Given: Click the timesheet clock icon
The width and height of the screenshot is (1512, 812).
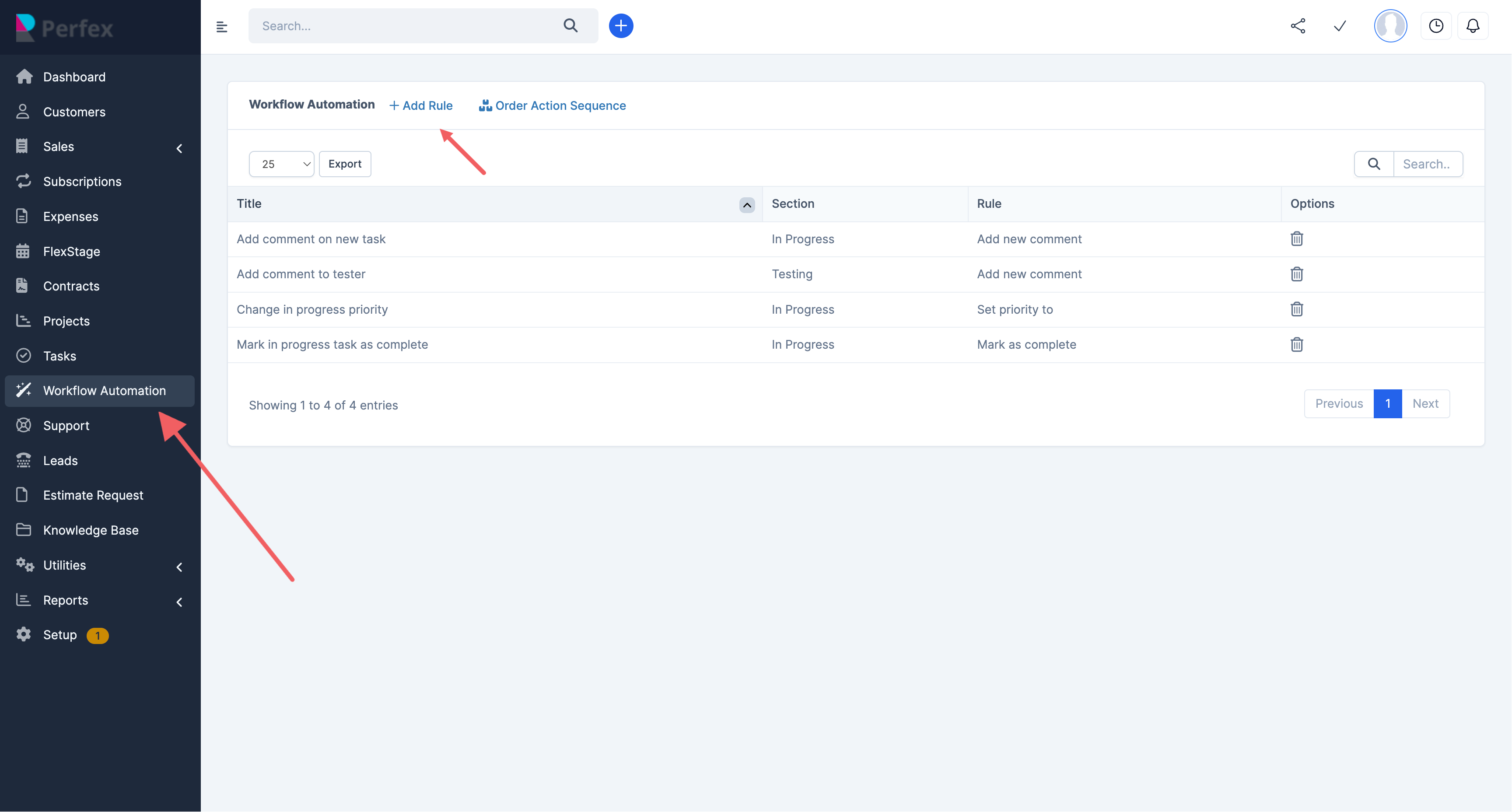Looking at the screenshot, I should [x=1436, y=26].
